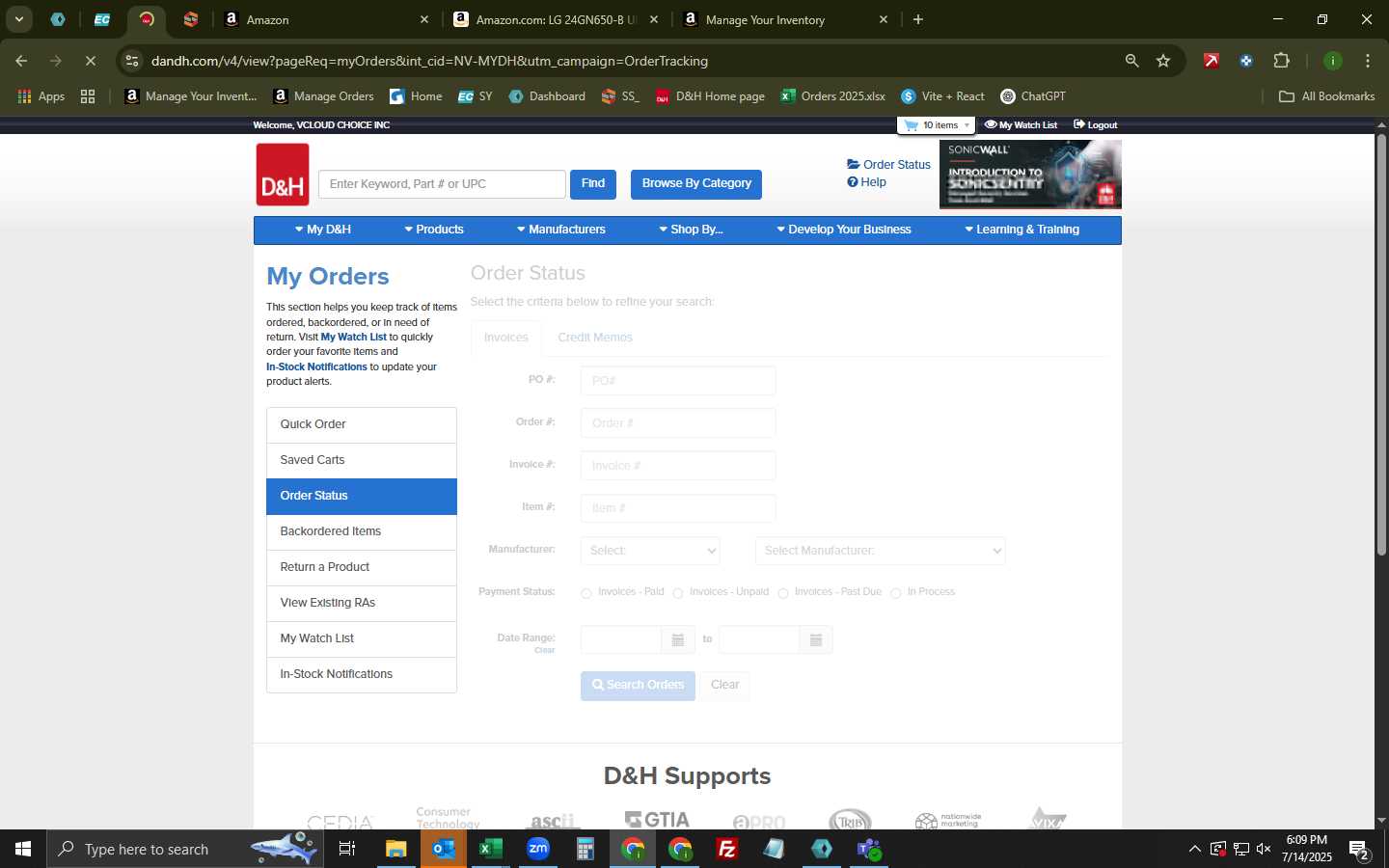Image resolution: width=1389 pixels, height=868 pixels.
Task: View site information icon in address bar
Action: 132,61
